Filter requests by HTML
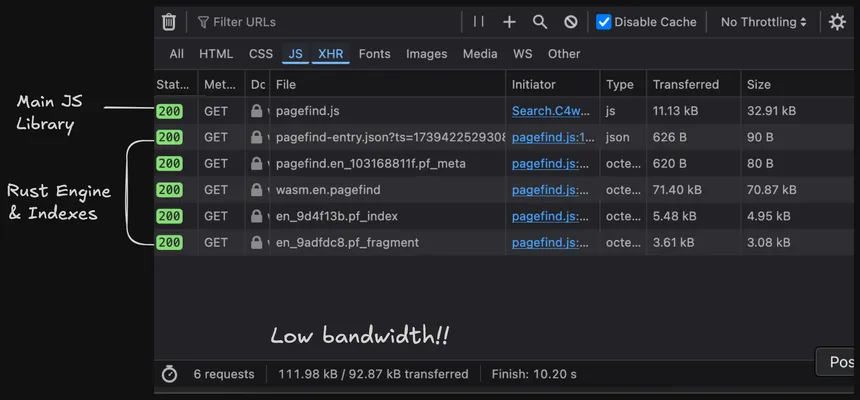The width and height of the screenshot is (860, 400). [x=216, y=54]
